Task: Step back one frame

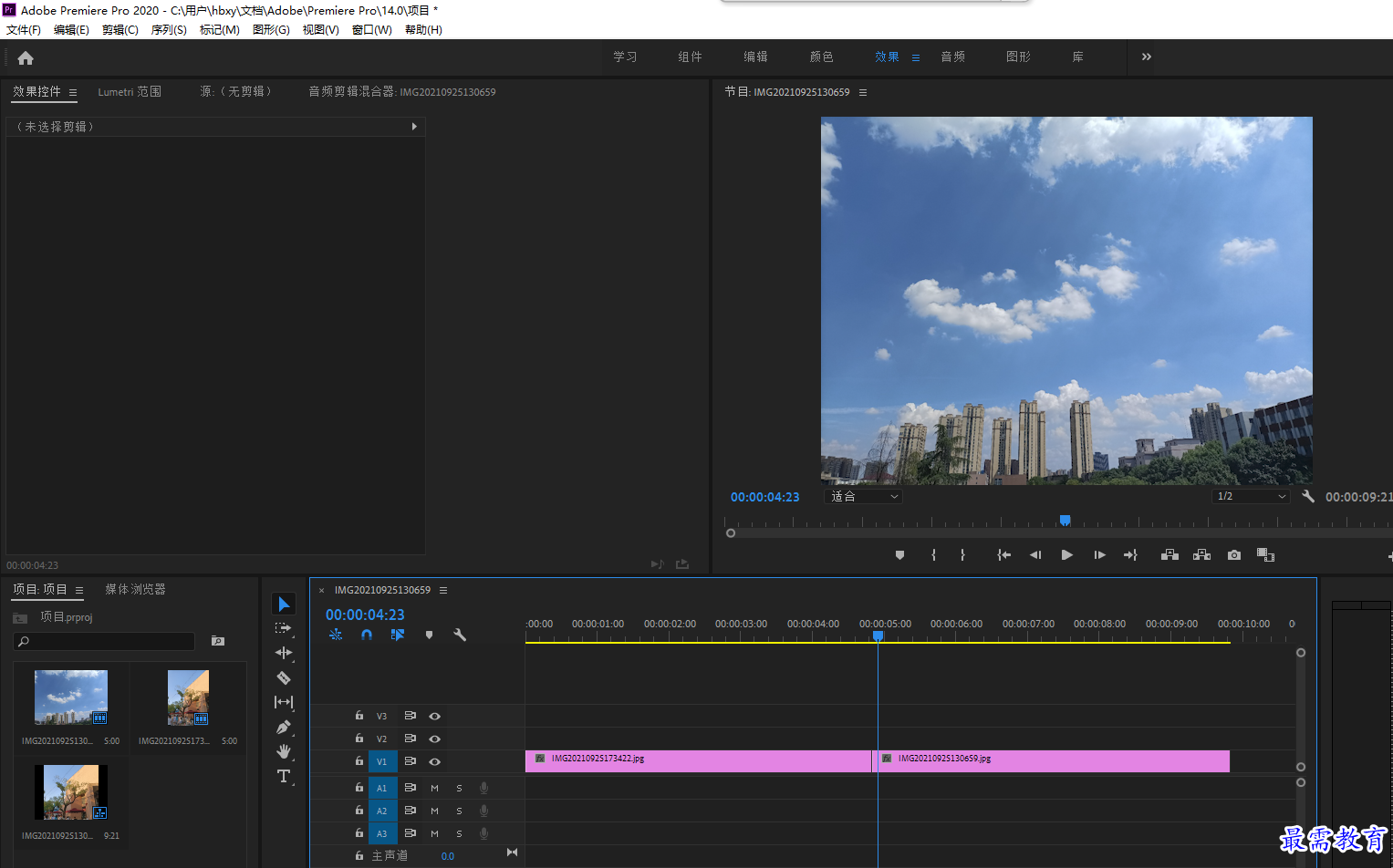Action: (x=1035, y=554)
